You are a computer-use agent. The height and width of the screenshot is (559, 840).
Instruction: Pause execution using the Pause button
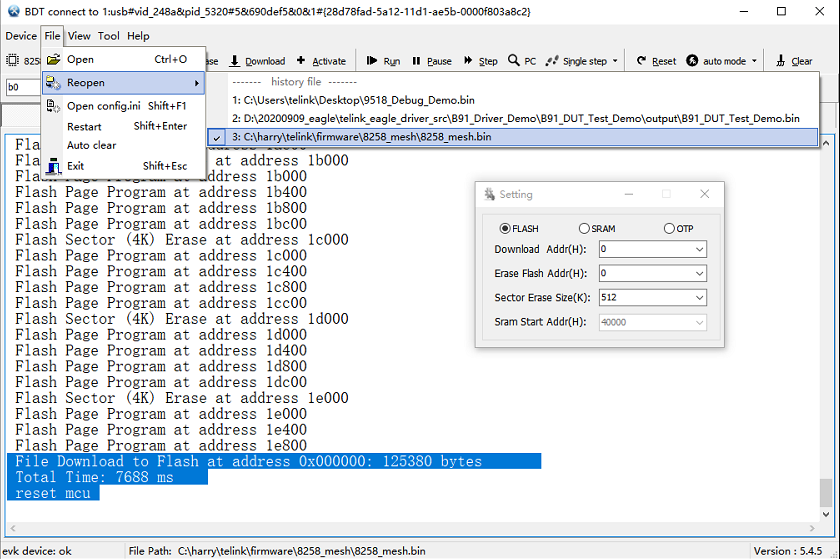pos(432,61)
